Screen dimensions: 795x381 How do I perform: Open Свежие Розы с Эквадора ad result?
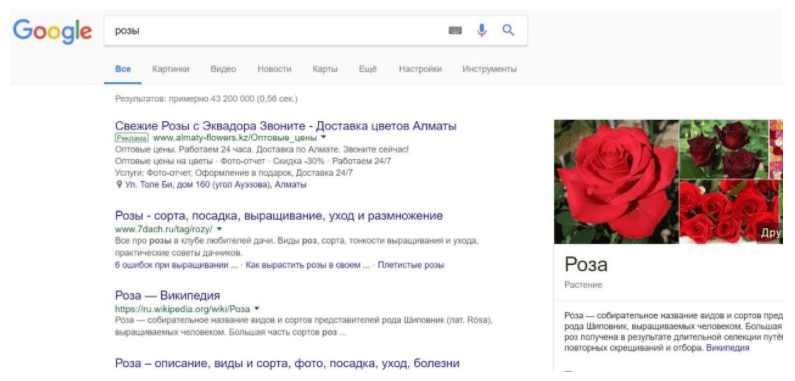pos(285,125)
